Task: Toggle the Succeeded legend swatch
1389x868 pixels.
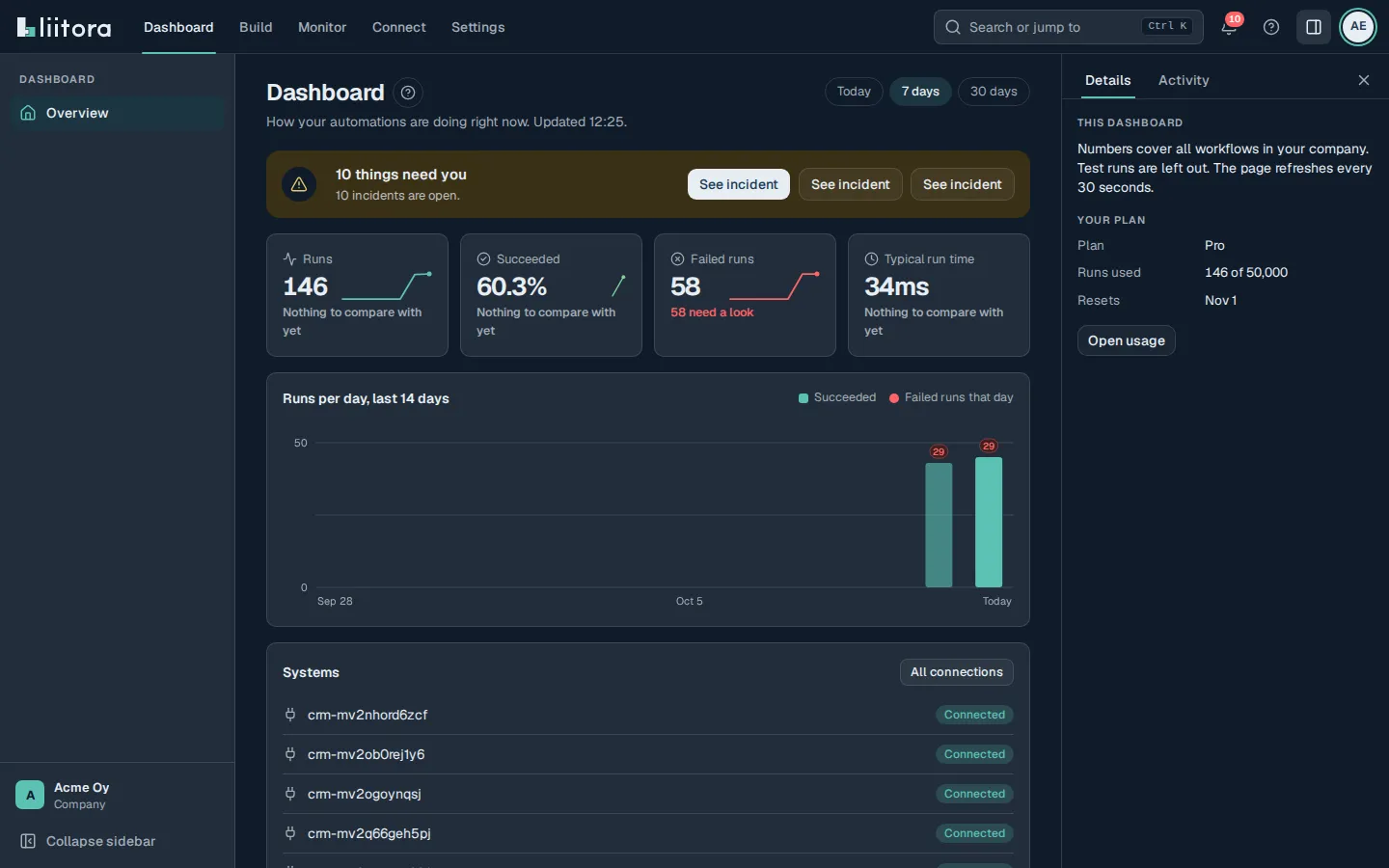Action: 803,398
